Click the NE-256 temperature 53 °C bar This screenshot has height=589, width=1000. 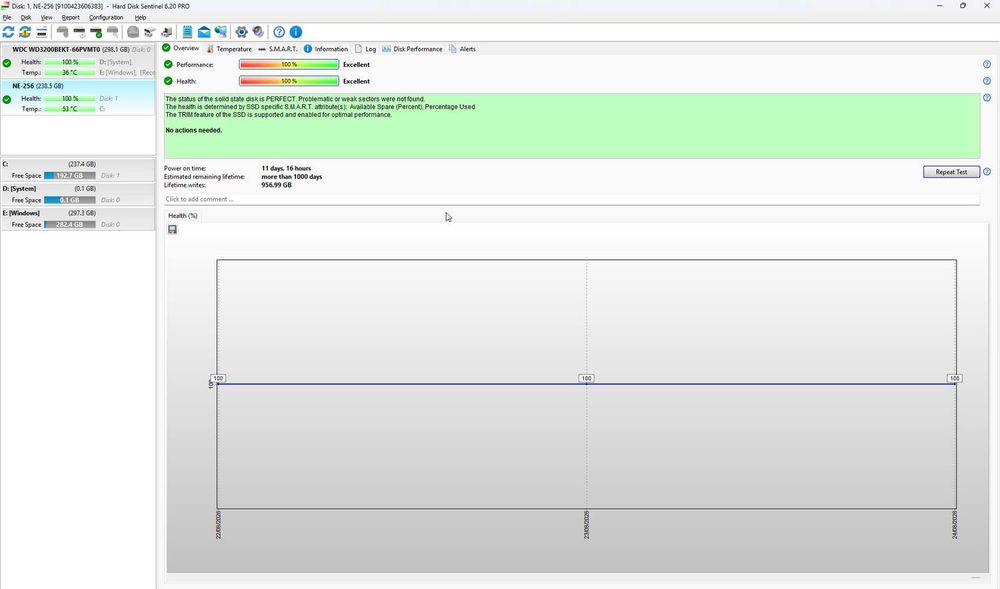coord(70,109)
